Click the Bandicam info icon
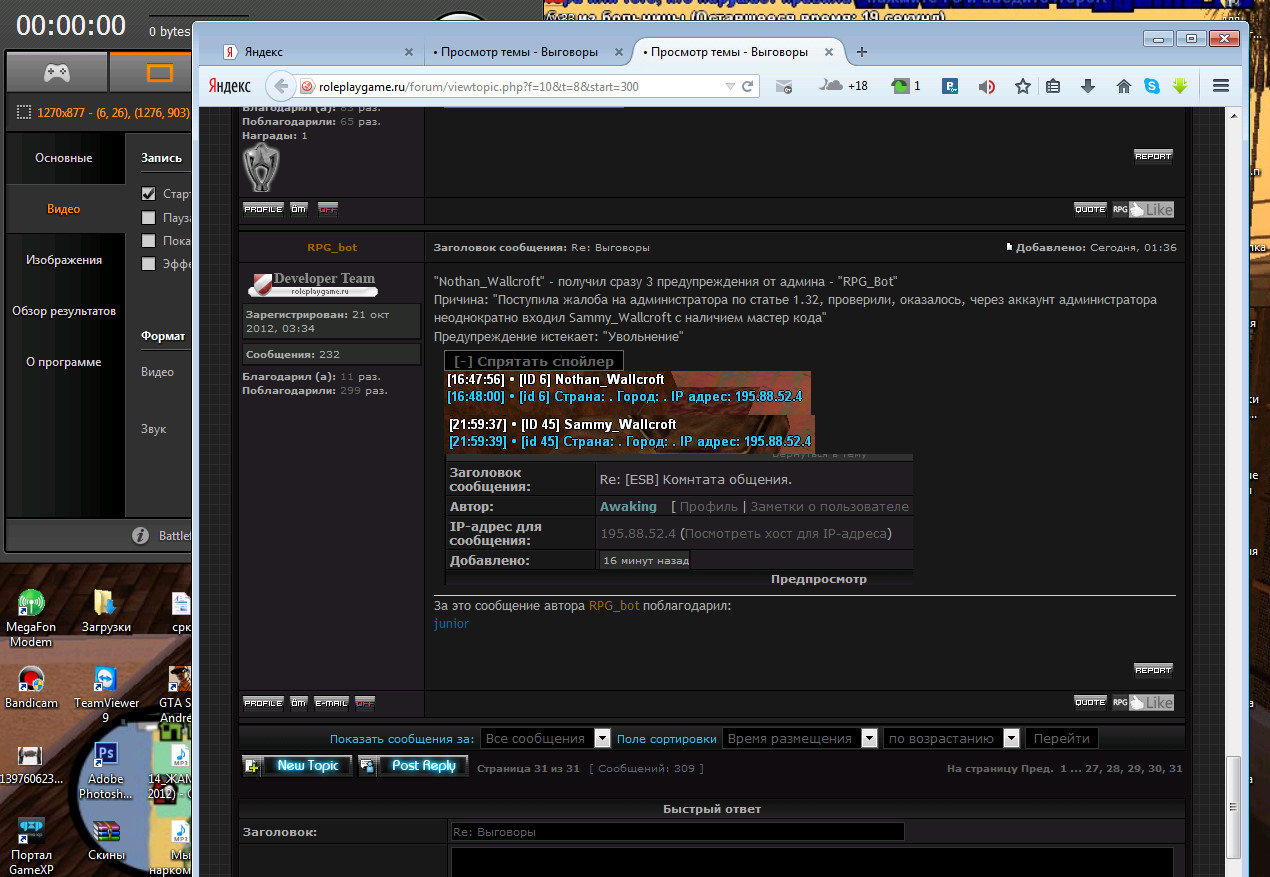The image size is (1270, 877). click(x=141, y=536)
